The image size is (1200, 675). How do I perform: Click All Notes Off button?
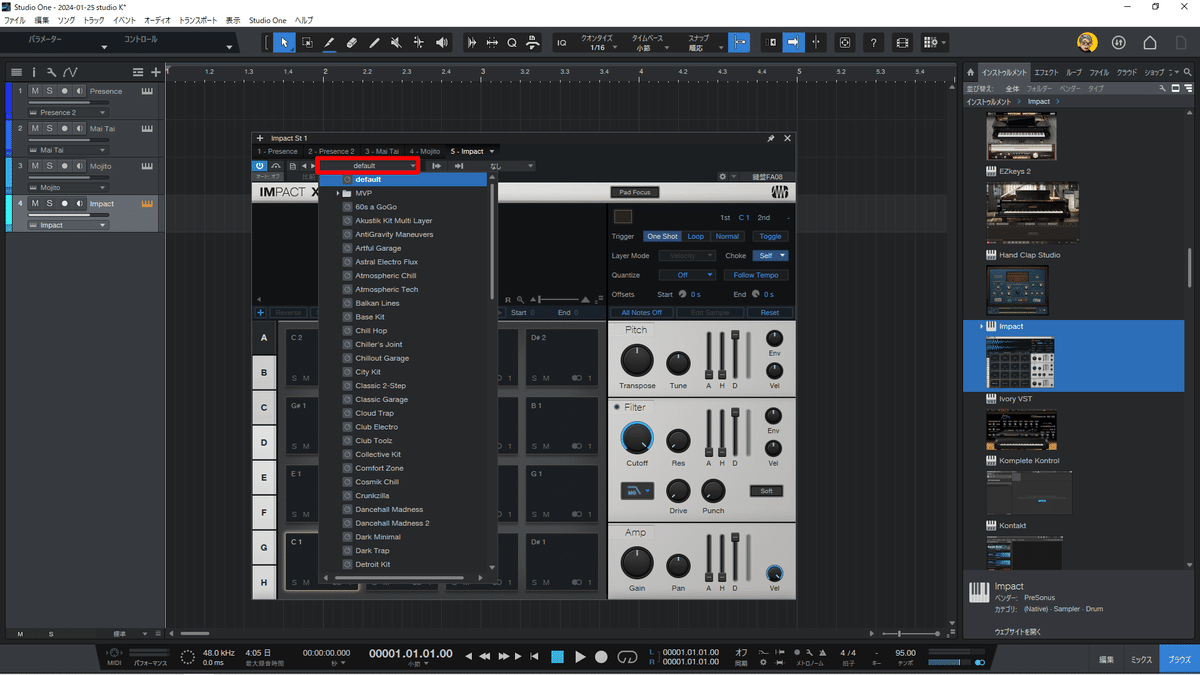coord(641,312)
